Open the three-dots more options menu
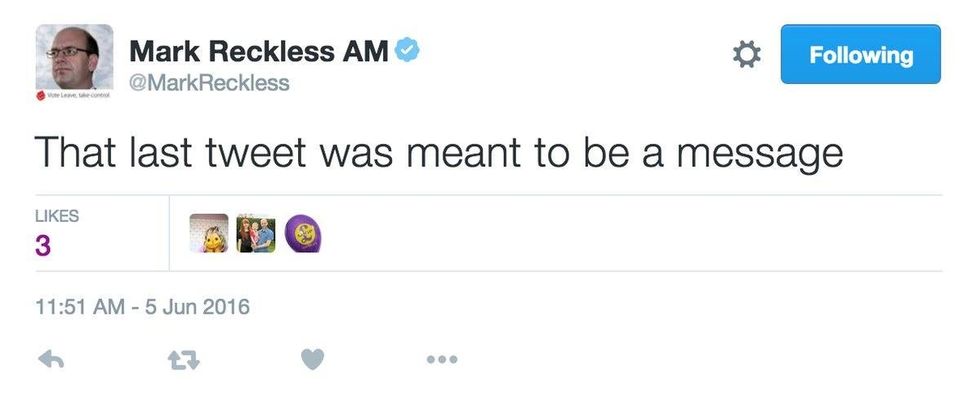The image size is (980, 395). click(442, 359)
